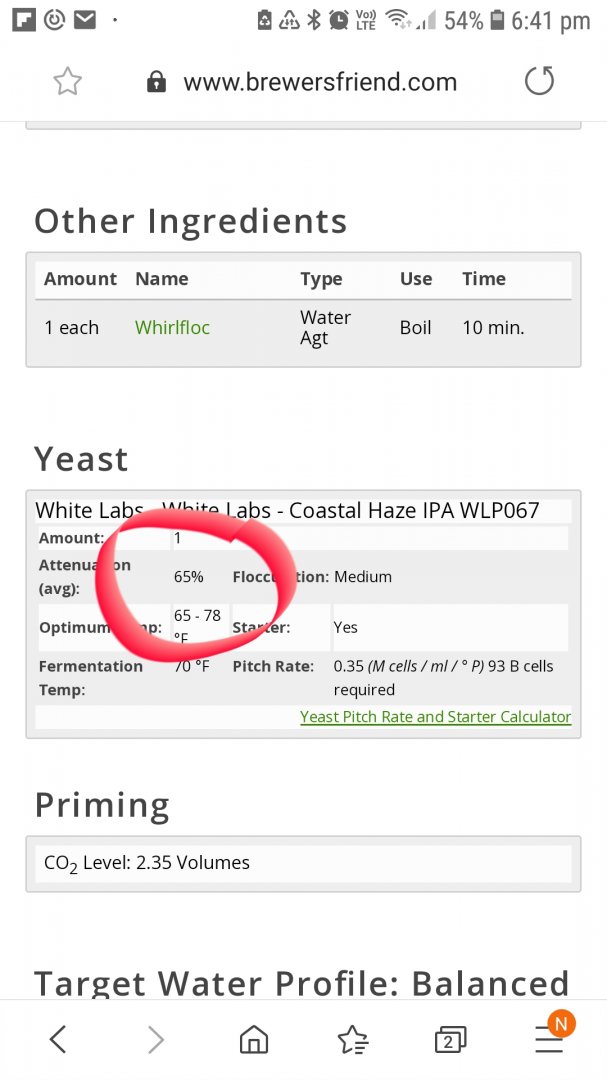The image size is (607, 1080).
Task: Open the tab switcher showing 2 tabs
Action: [450, 1040]
